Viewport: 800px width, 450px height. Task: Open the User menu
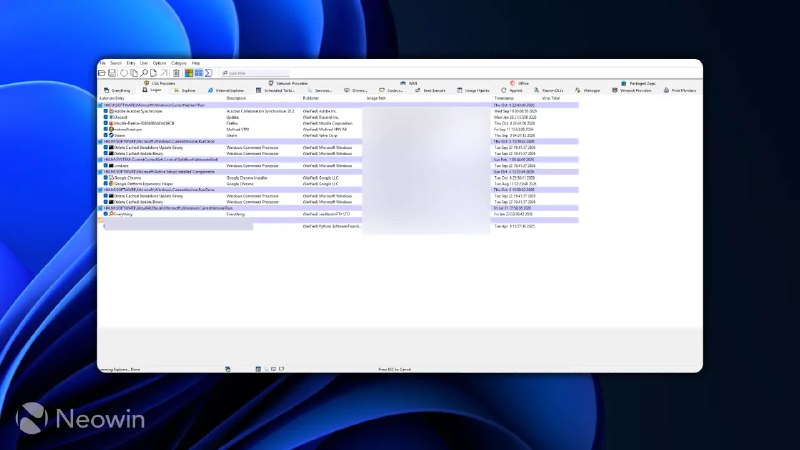tap(144, 63)
